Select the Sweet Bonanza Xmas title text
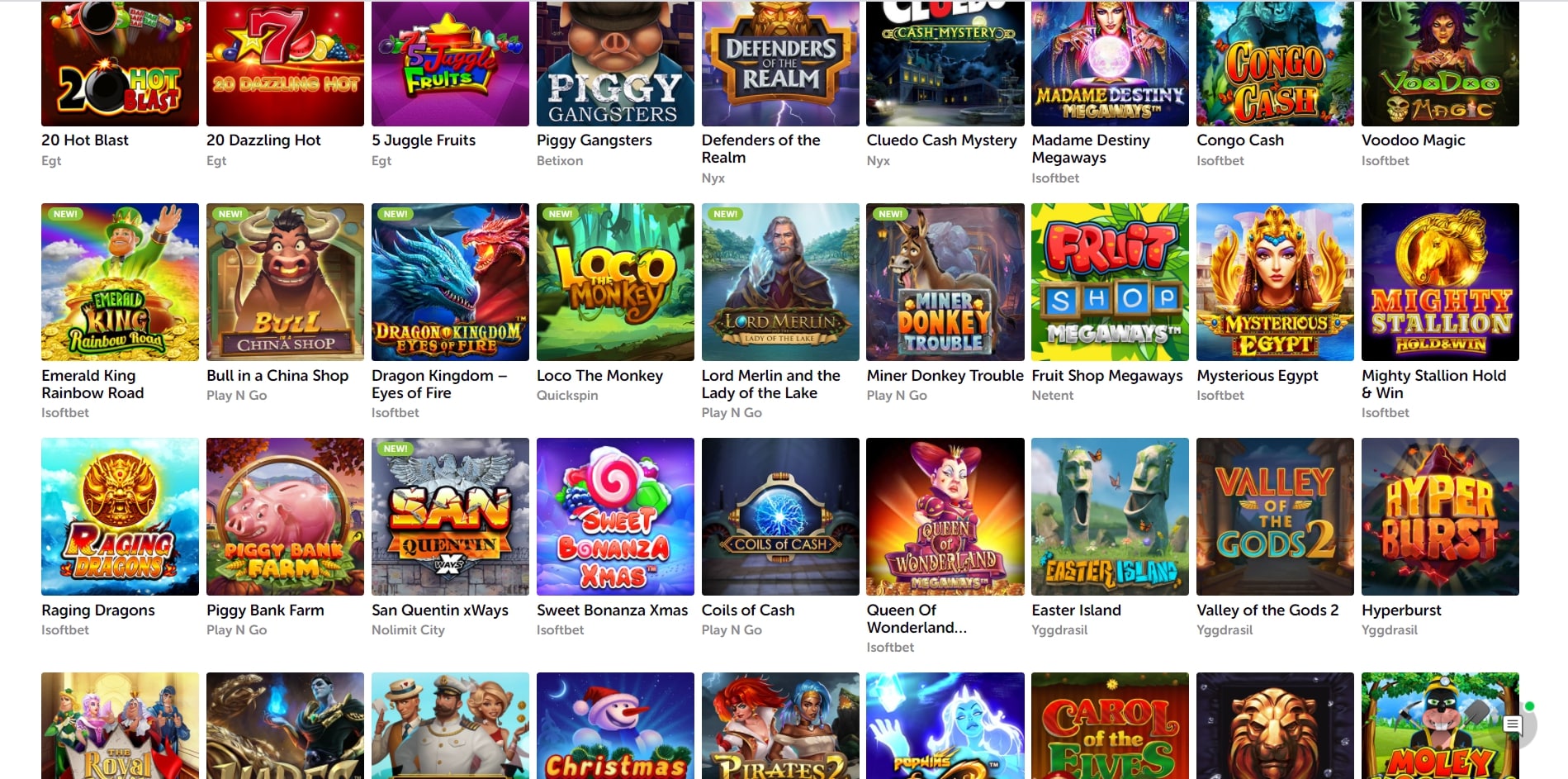The width and height of the screenshot is (1568, 779). [x=612, y=610]
